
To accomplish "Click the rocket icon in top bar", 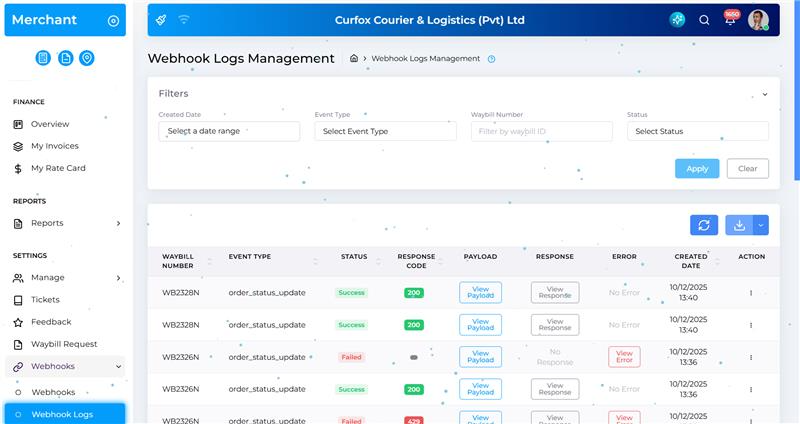I will 161,20.
